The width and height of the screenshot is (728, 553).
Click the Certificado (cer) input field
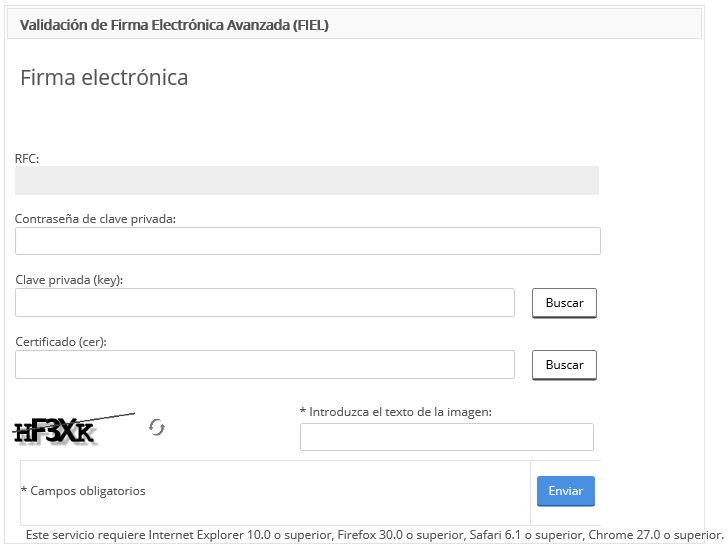tap(265, 364)
